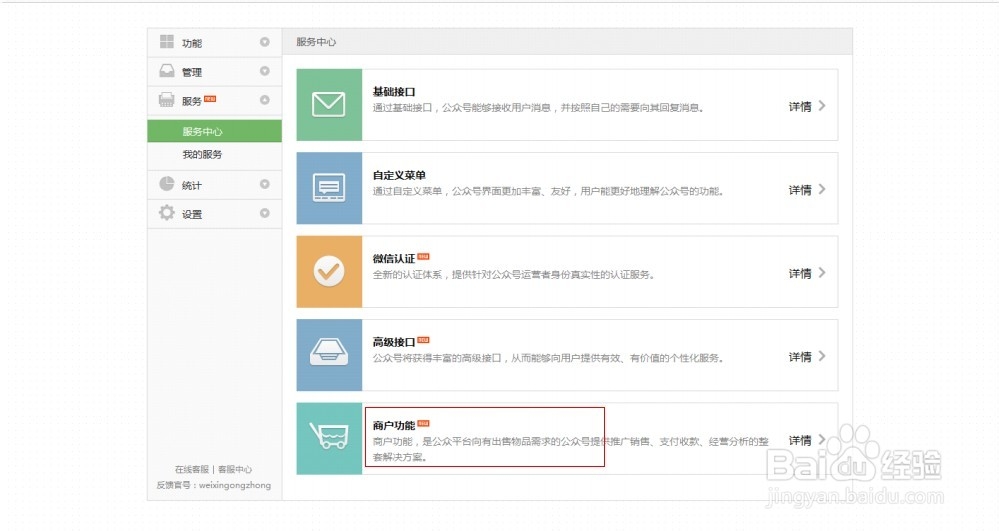Click the teal shopping cart icon of 商户功能
This screenshot has height=531, width=999.
[329, 439]
